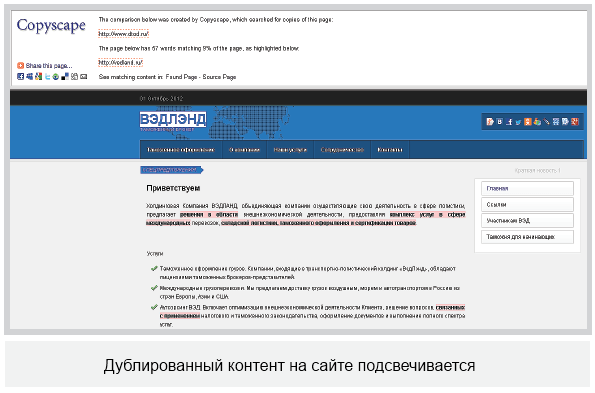This screenshot has width=595, height=393.
Task: Click Facebook icon in ВЭДЛЭНД header
Action: (509, 122)
